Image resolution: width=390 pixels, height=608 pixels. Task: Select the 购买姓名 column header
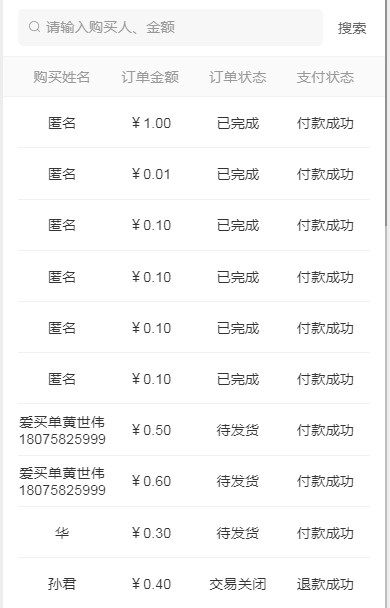pos(62,77)
